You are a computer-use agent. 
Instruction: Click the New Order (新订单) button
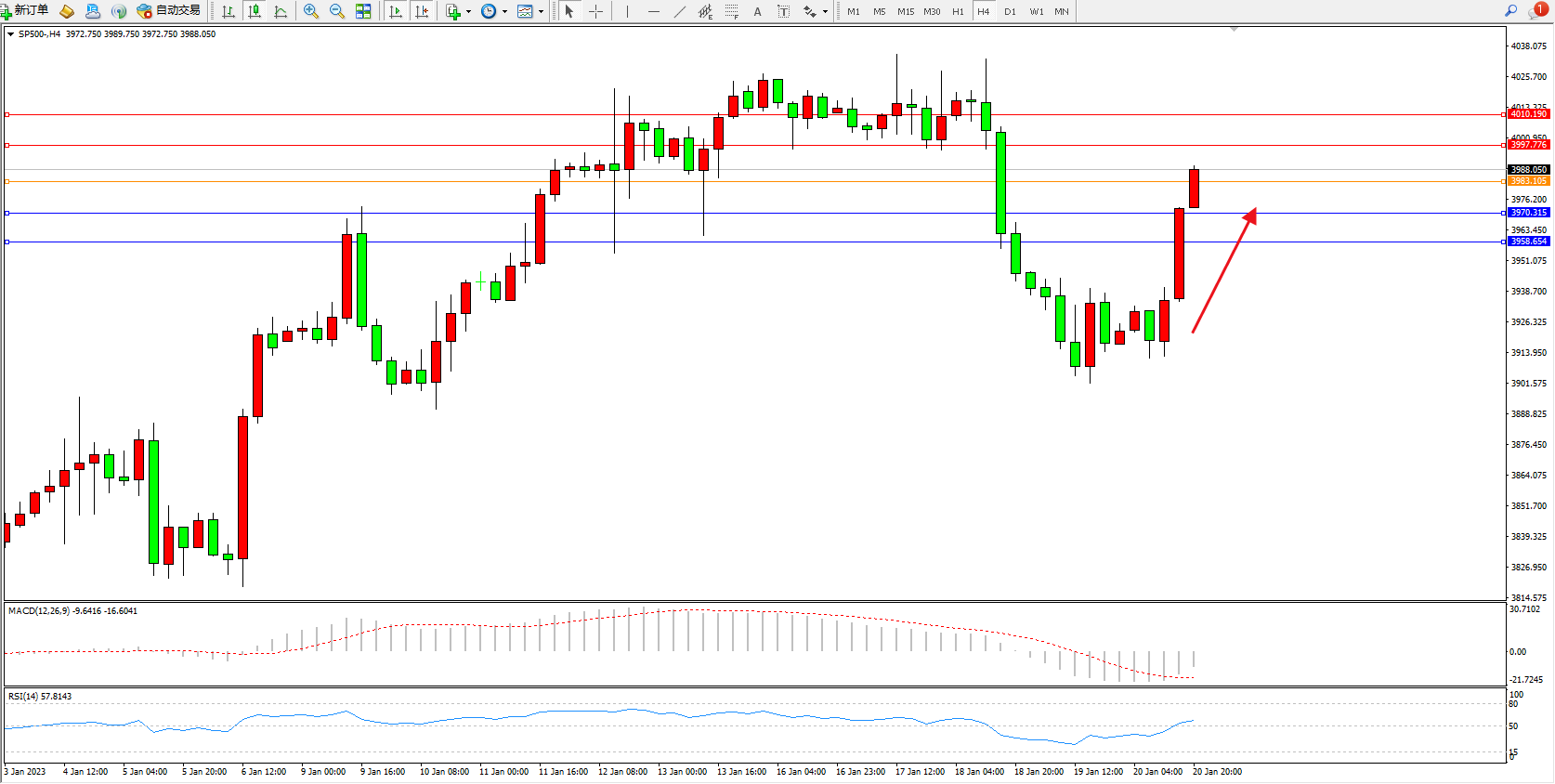[25, 11]
